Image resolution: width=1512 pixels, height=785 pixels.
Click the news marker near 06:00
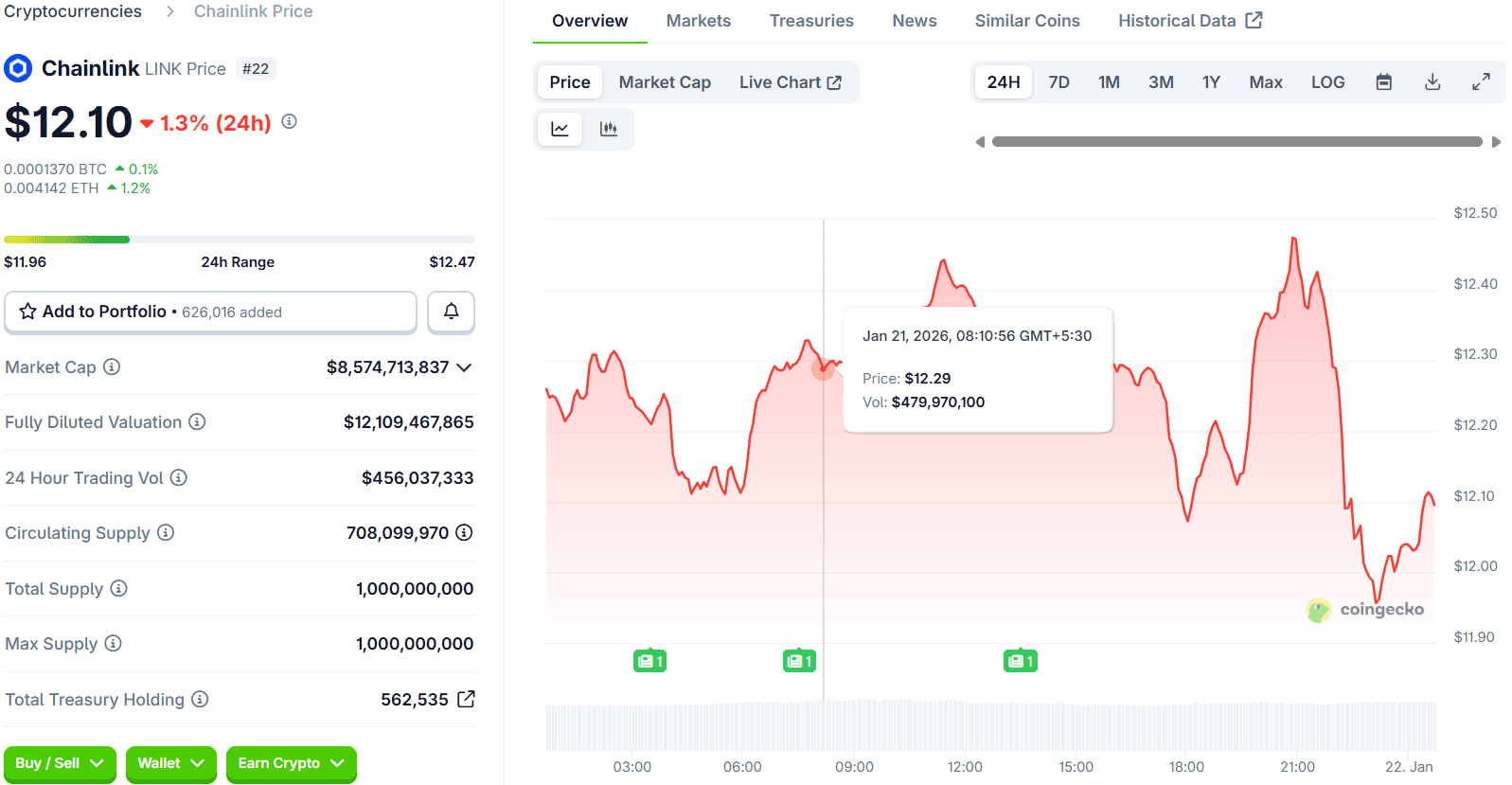coord(799,661)
